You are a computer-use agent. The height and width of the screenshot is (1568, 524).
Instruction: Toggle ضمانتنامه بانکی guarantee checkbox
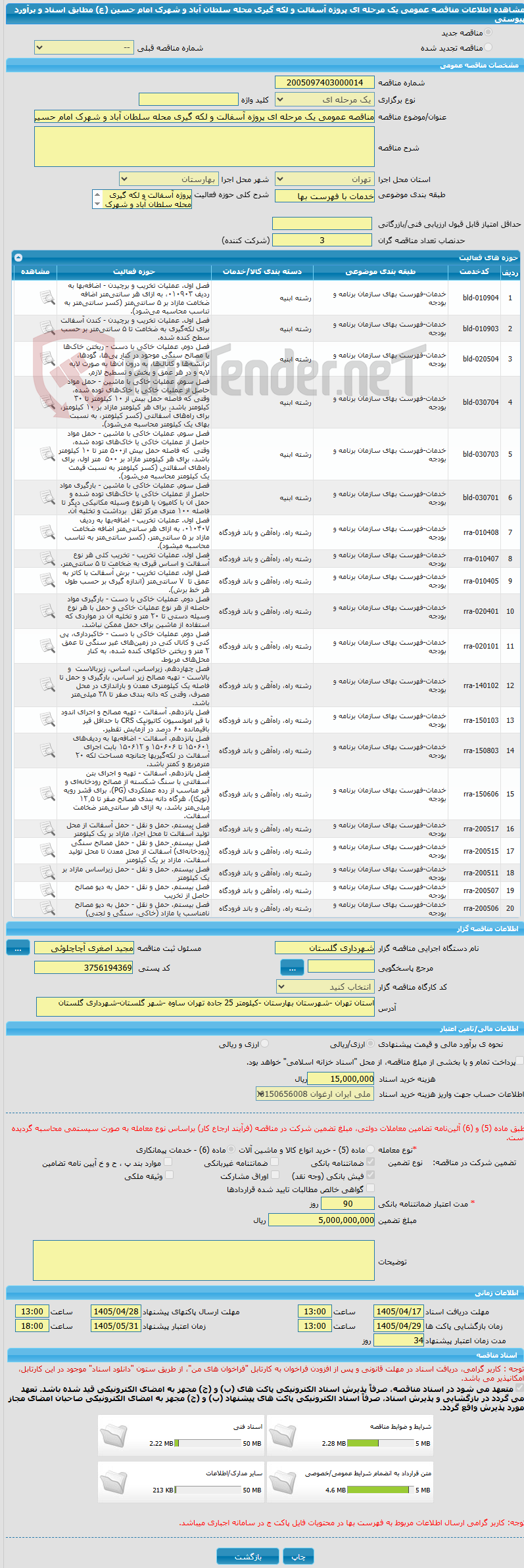pyautogui.click(x=370, y=1162)
